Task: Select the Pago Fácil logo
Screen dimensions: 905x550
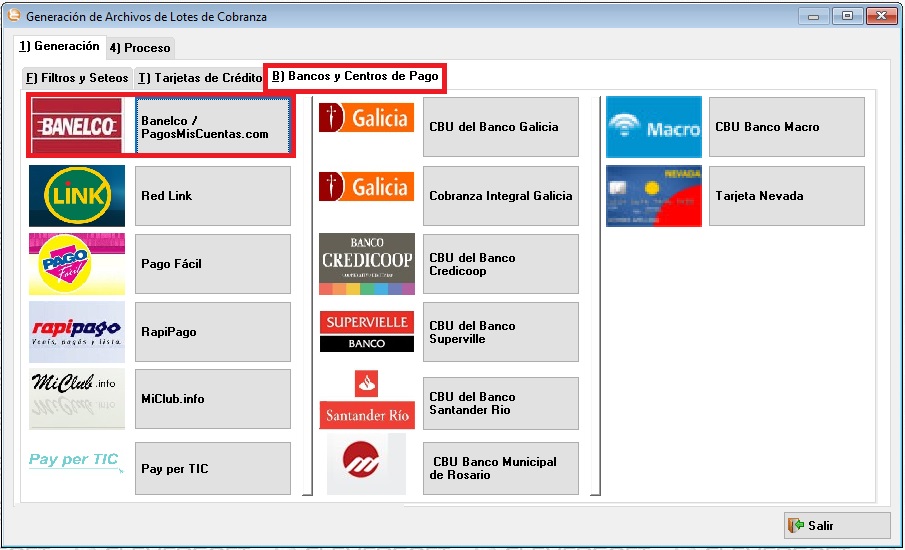Action: click(x=77, y=264)
